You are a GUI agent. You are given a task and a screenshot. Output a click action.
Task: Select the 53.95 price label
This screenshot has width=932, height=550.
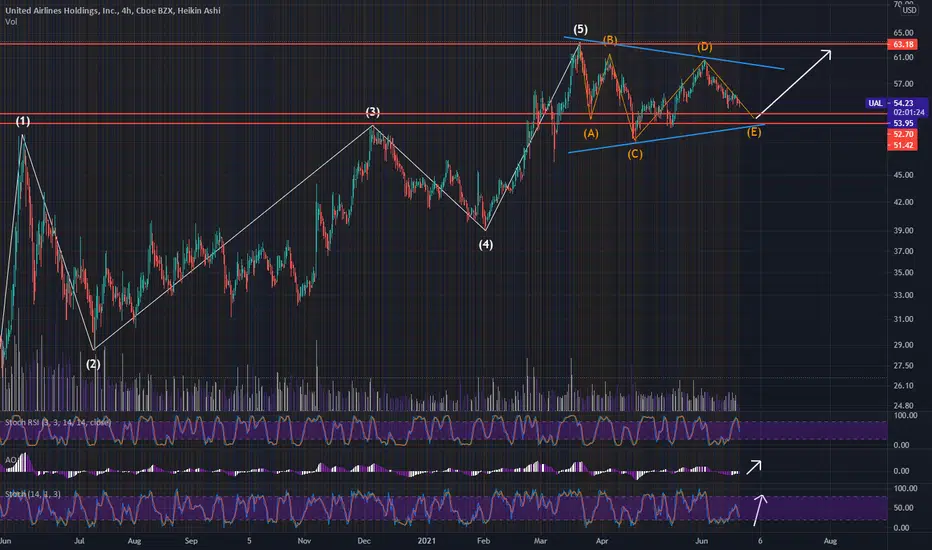pos(902,123)
